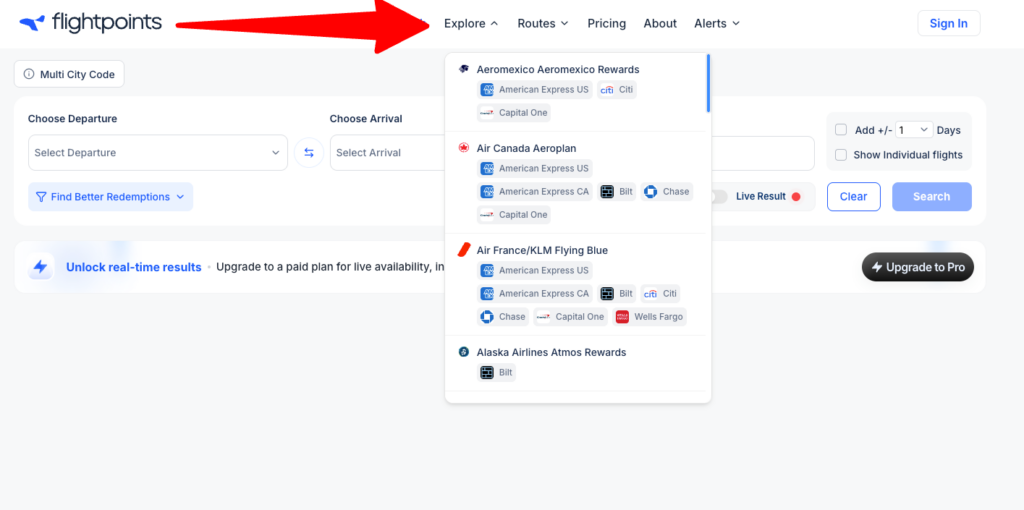Viewport: 1024px width, 510px height.
Task: Select American Express CA under Air Canada Aeroplan
Action: click(535, 191)
